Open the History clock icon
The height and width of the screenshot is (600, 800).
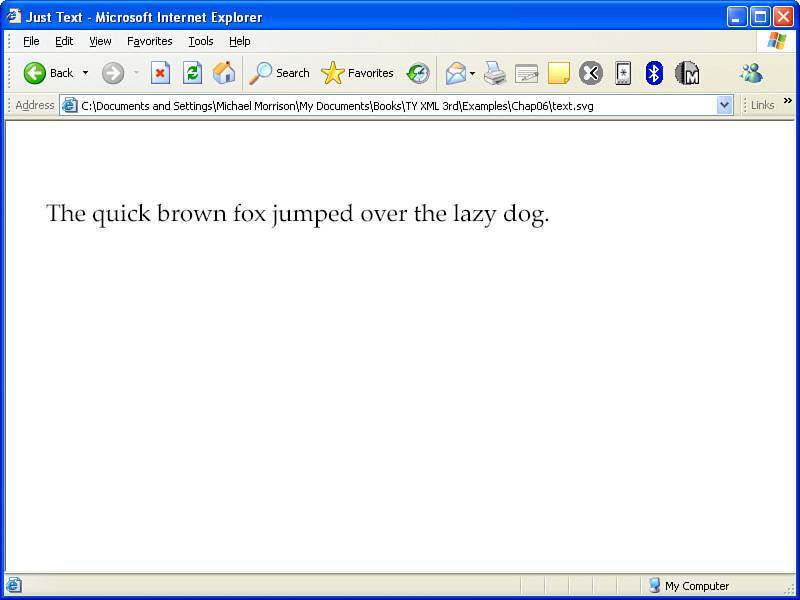click(x=418, y=73)
